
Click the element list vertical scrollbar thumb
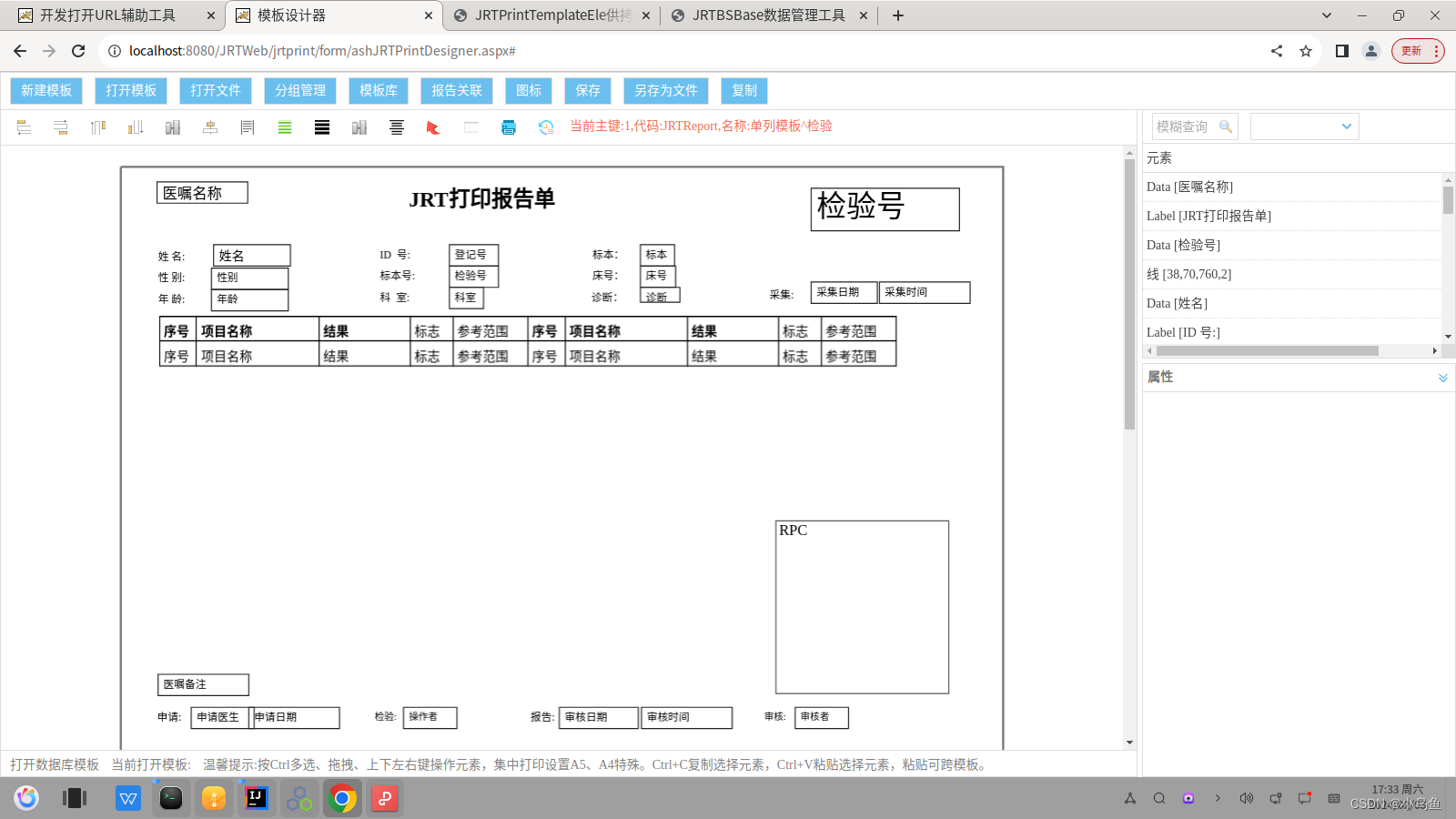(x=1448, y=200)
